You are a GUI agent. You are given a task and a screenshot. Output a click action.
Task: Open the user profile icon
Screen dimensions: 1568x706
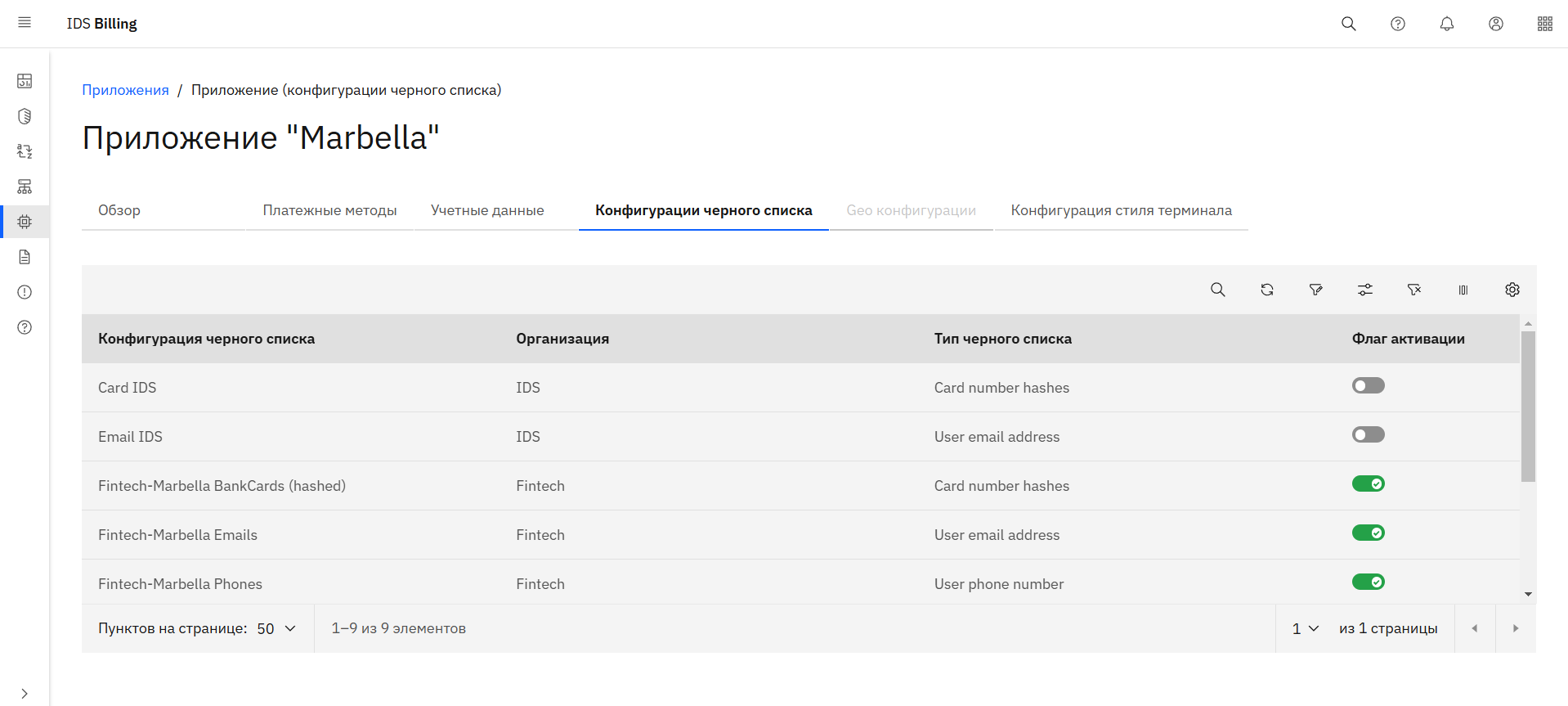(1495, 24)
